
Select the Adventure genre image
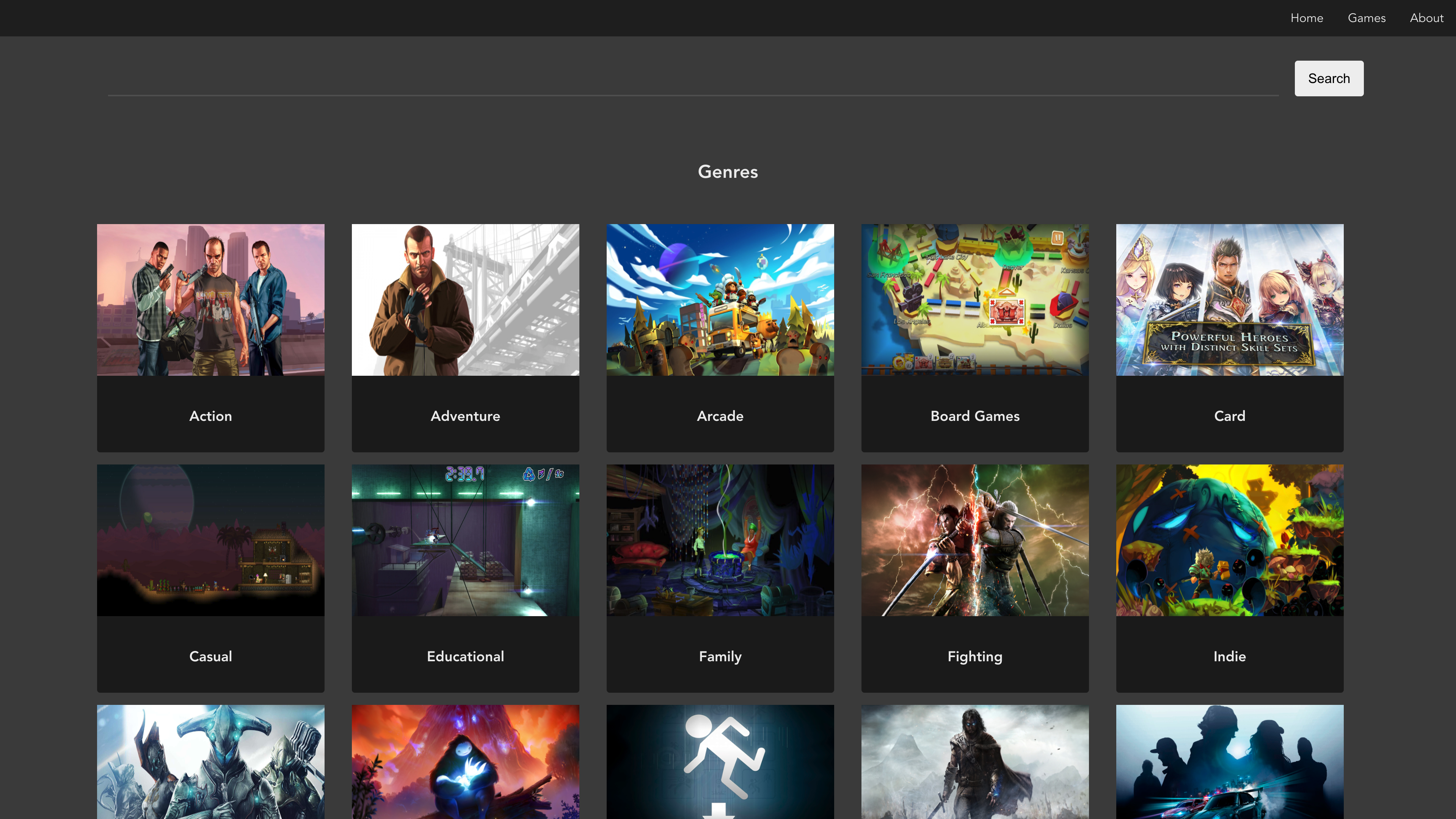click(x=465, y=300)
